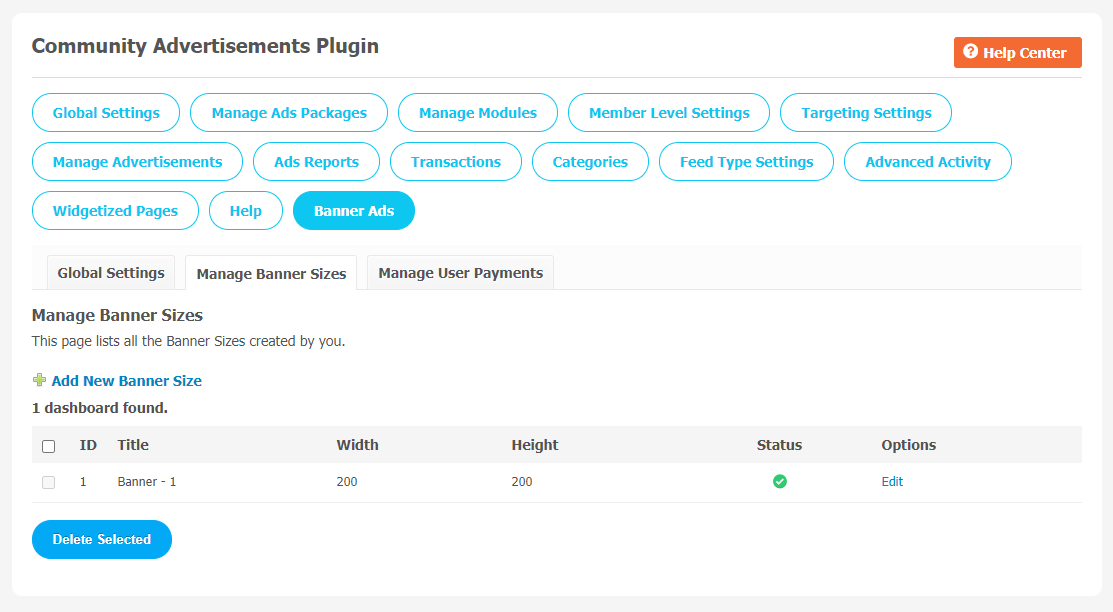The height and width of the screenshot is (612, 1113).
Task: Click the Width column header
Action: point(358,445)
